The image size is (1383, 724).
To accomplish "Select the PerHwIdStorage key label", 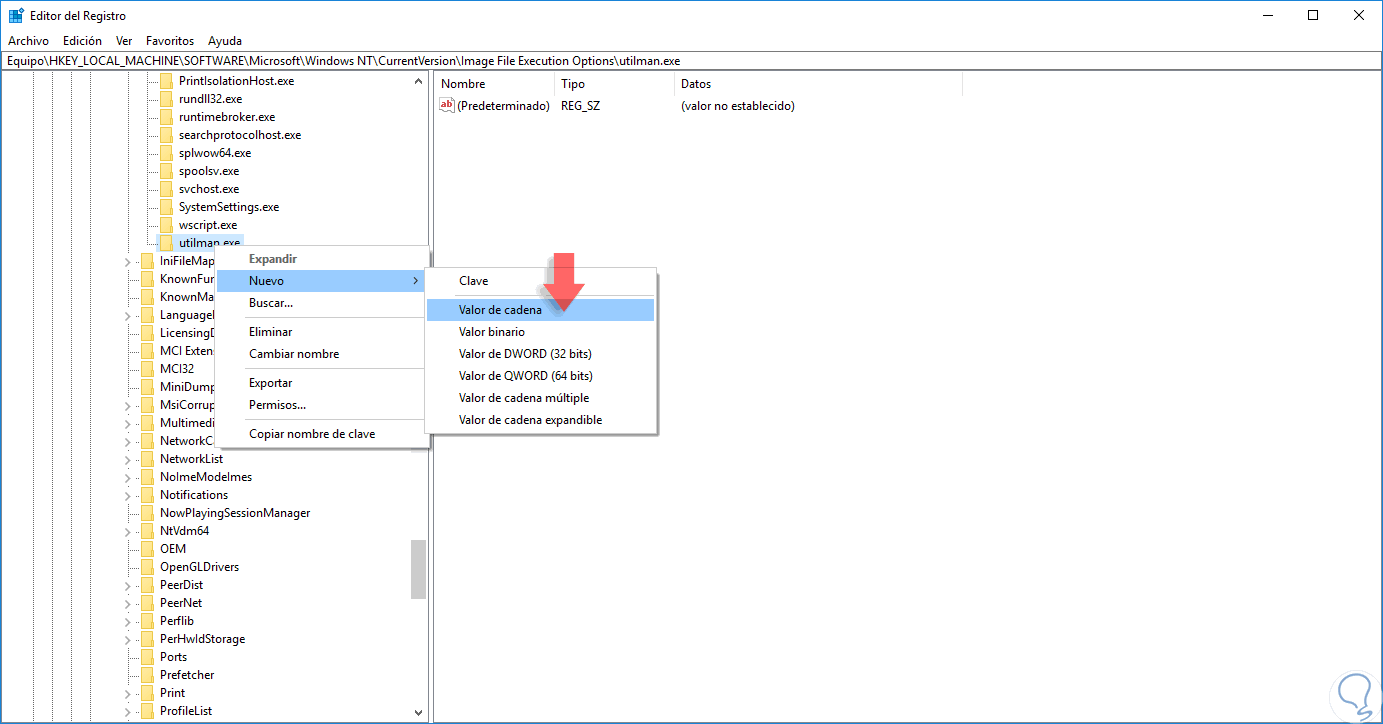I will tap(202, 639).
